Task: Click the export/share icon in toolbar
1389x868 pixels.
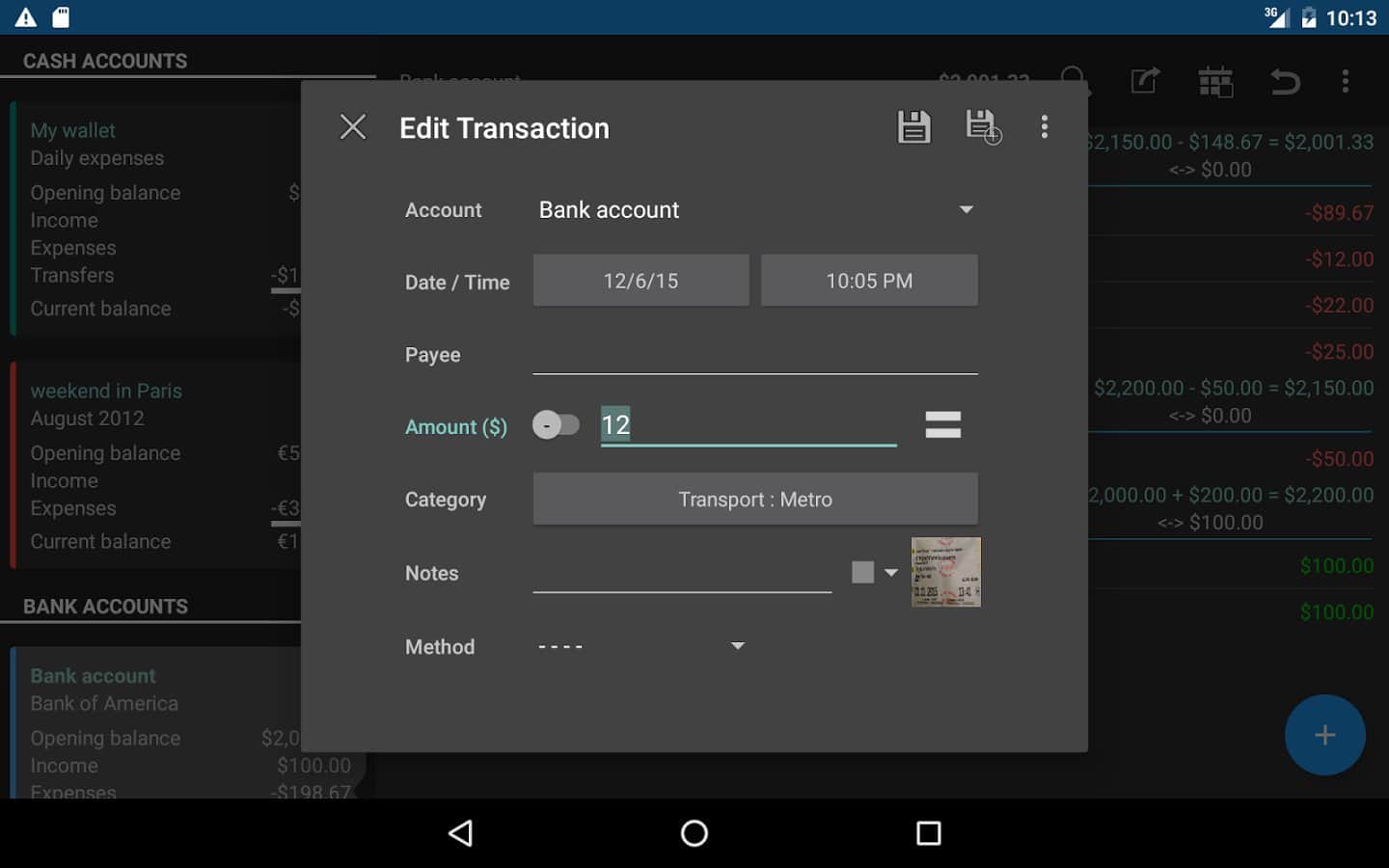Action: coord(1144,81)
